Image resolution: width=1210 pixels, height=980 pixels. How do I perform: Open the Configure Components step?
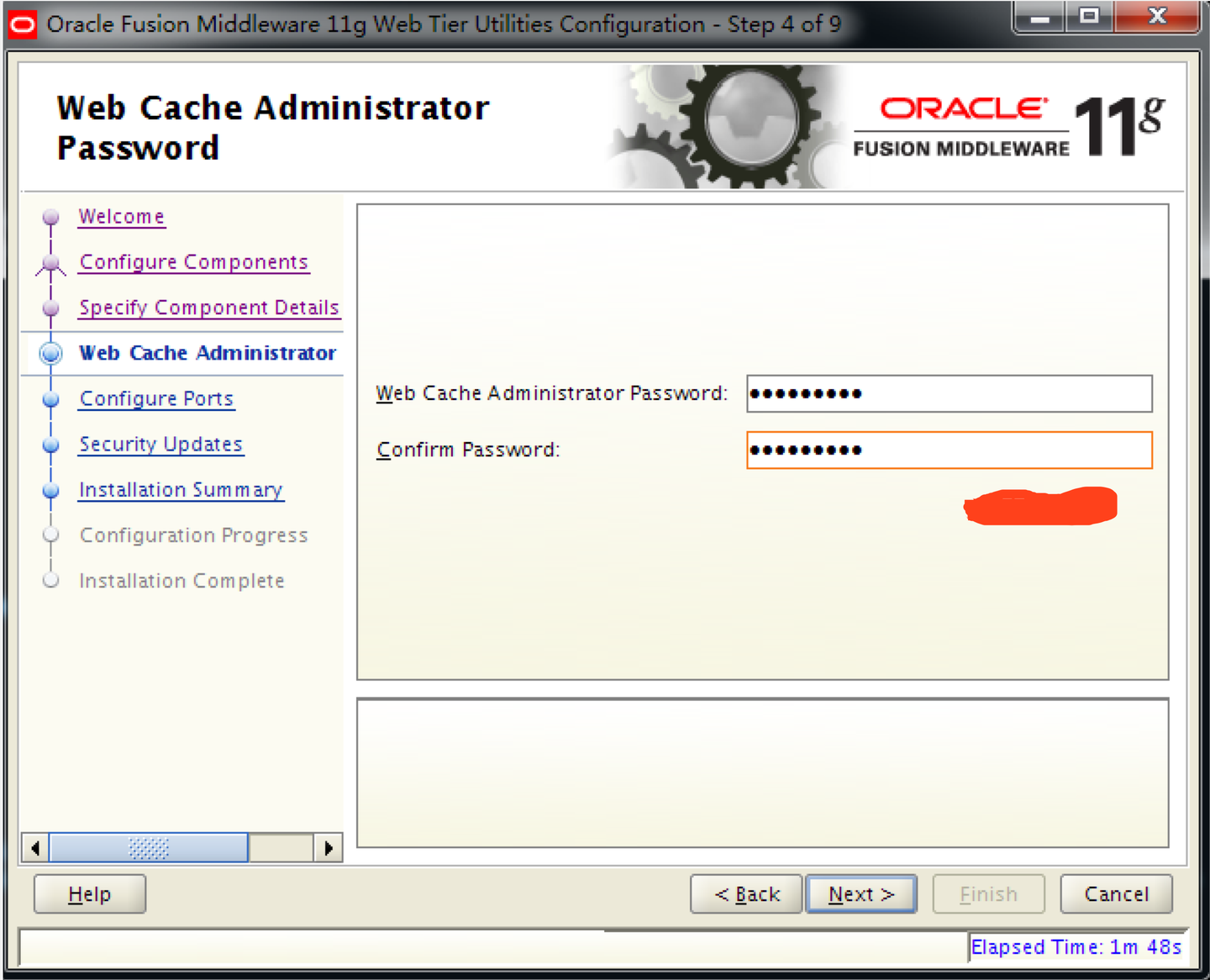pos(194,262)
